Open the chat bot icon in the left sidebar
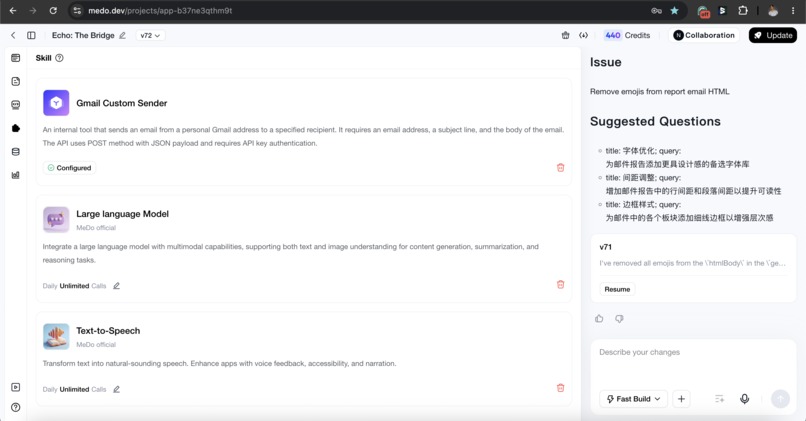Screen dimensions: 806x421 pyautogui.click(x=15, y=105)
